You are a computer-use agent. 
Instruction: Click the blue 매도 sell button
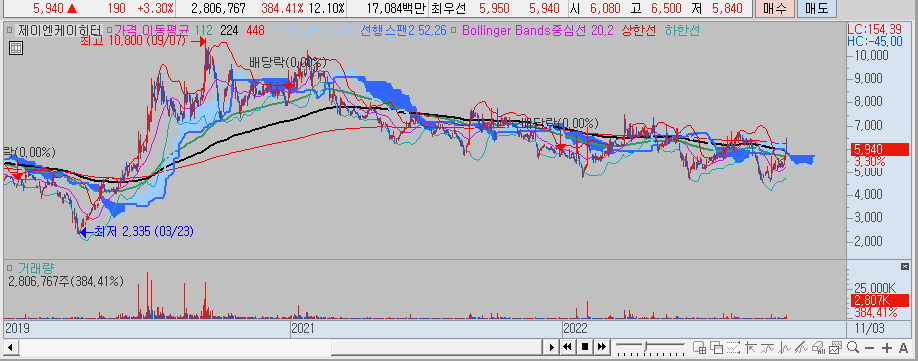(817, 8)
